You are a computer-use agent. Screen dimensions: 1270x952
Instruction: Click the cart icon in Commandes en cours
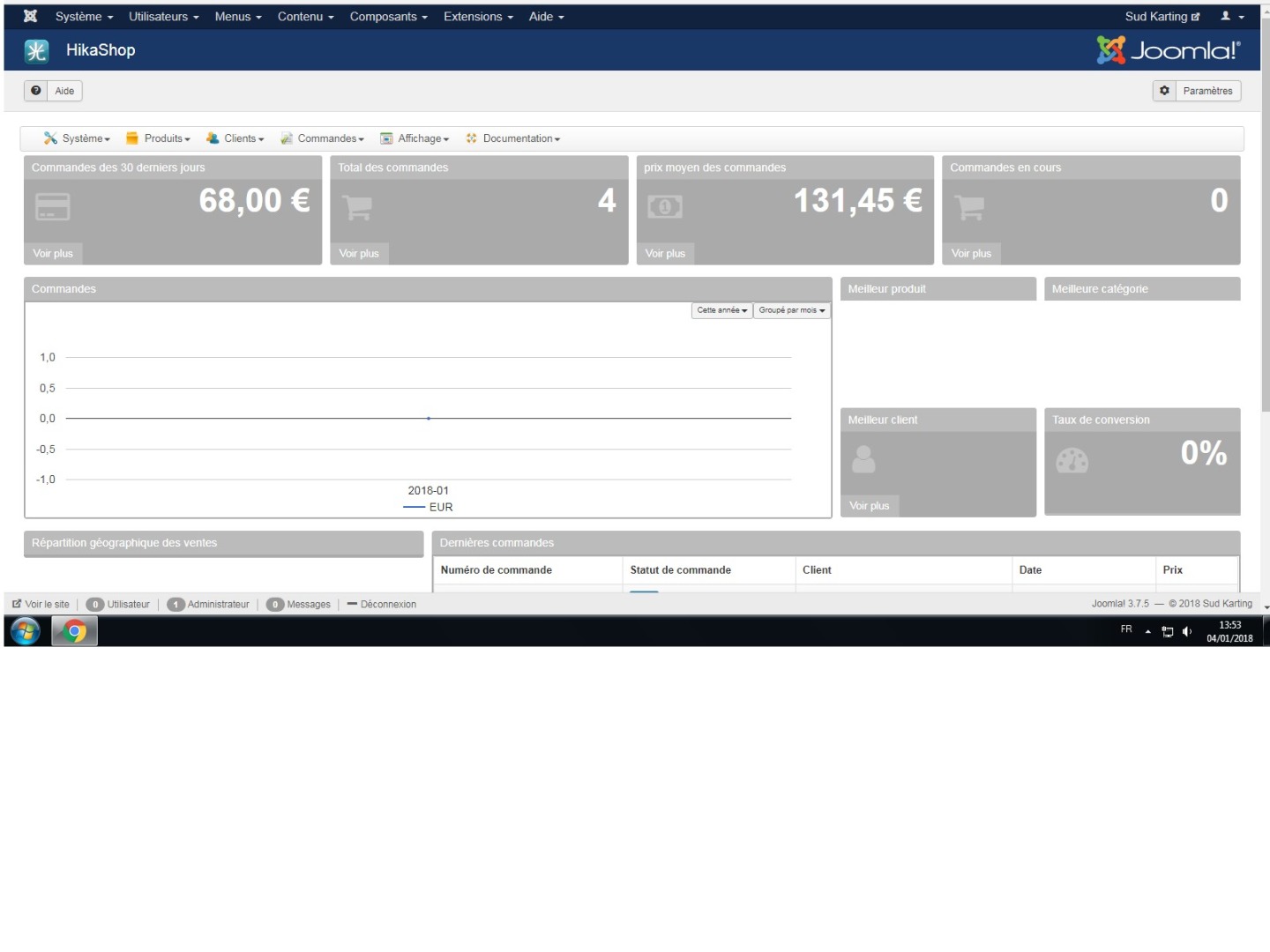tap(969, 207)
